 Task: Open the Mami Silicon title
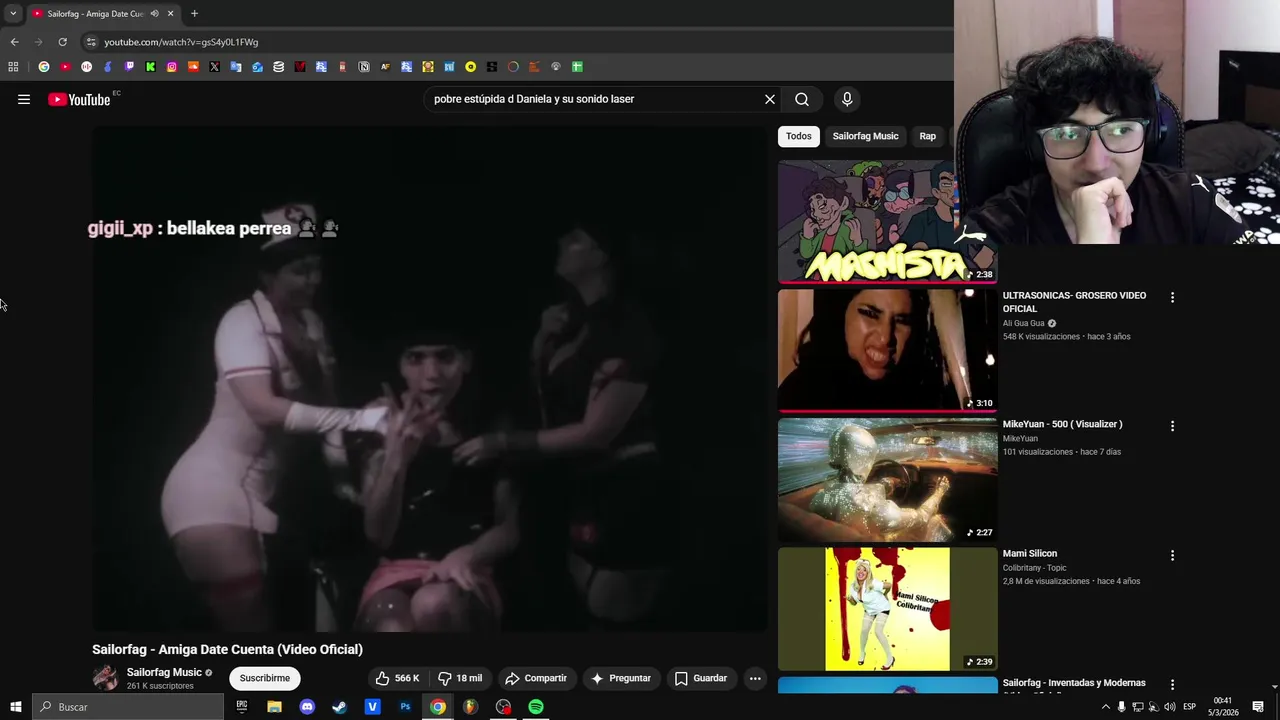click(x=1030, y=553)
